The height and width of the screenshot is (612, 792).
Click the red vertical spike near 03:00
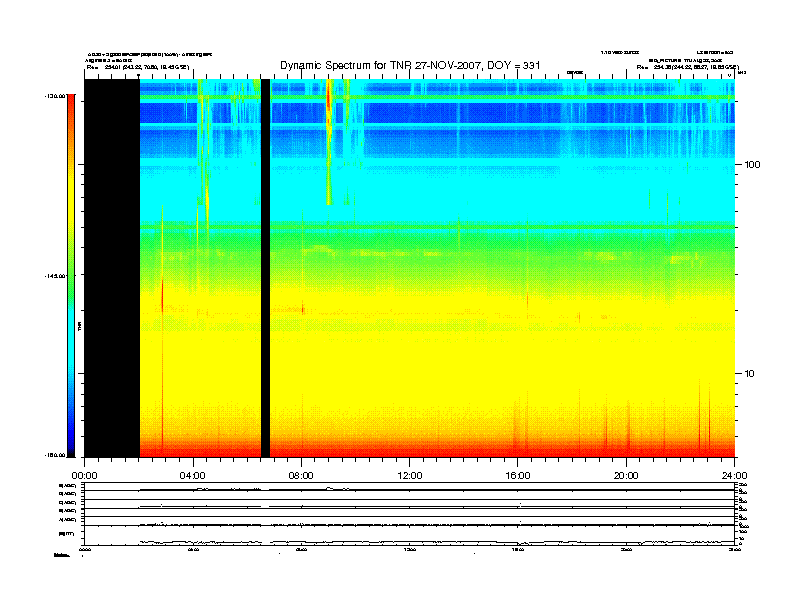[162, 298]
